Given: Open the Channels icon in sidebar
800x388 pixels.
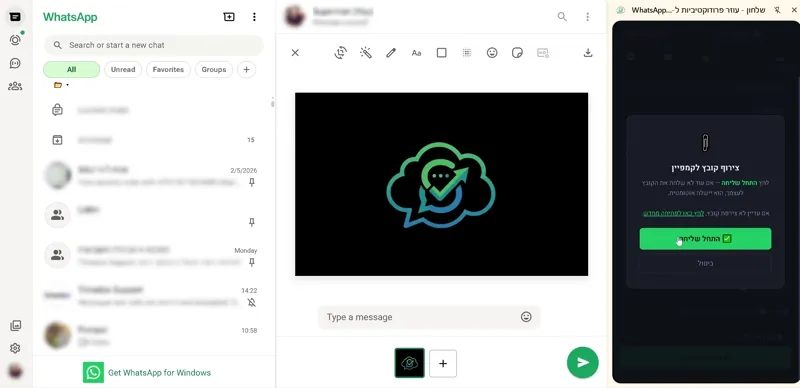Looking at the screenshot, I should pyautogui.click(x=15, y=63).
